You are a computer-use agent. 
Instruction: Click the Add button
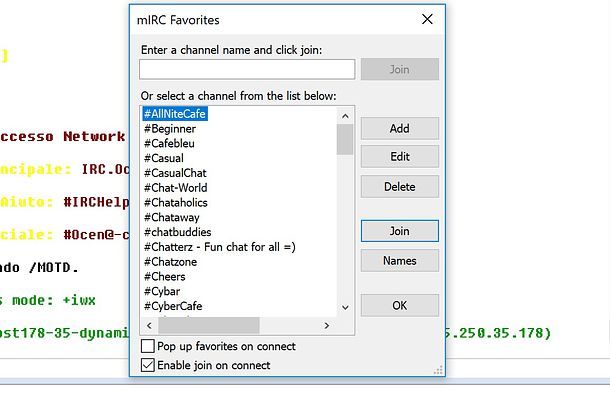400,128
